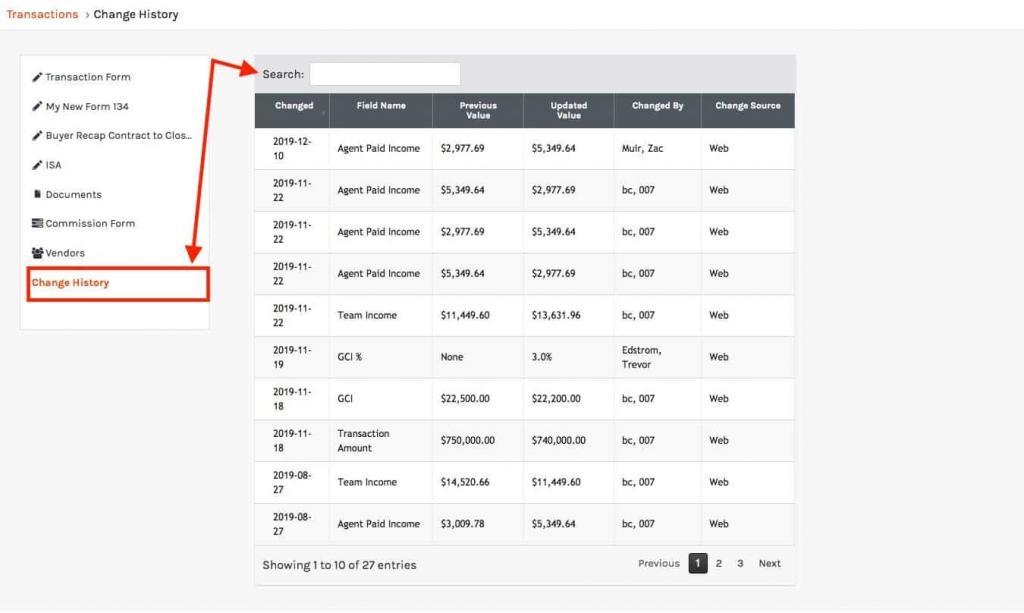The image size is (1024, 613).
Task: Open the Commission Form section
Action: 90,223
